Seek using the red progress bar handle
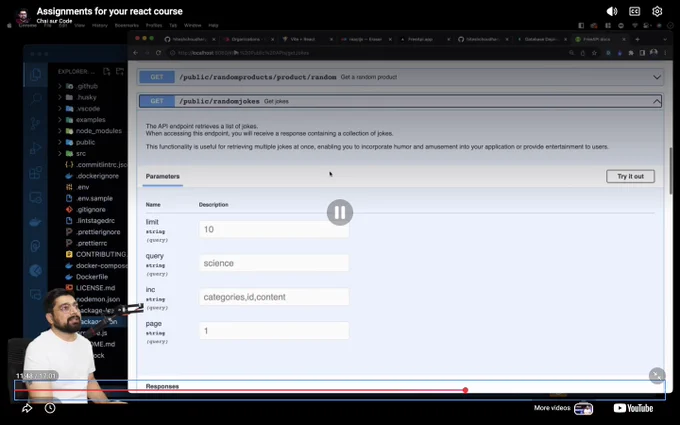The width and height of the screenshot is (680, 425). [x=465, y=390]
